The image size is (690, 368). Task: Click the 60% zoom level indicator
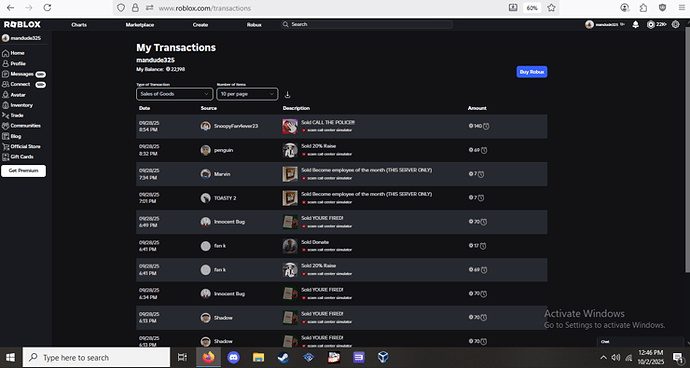tap(532, 7)
